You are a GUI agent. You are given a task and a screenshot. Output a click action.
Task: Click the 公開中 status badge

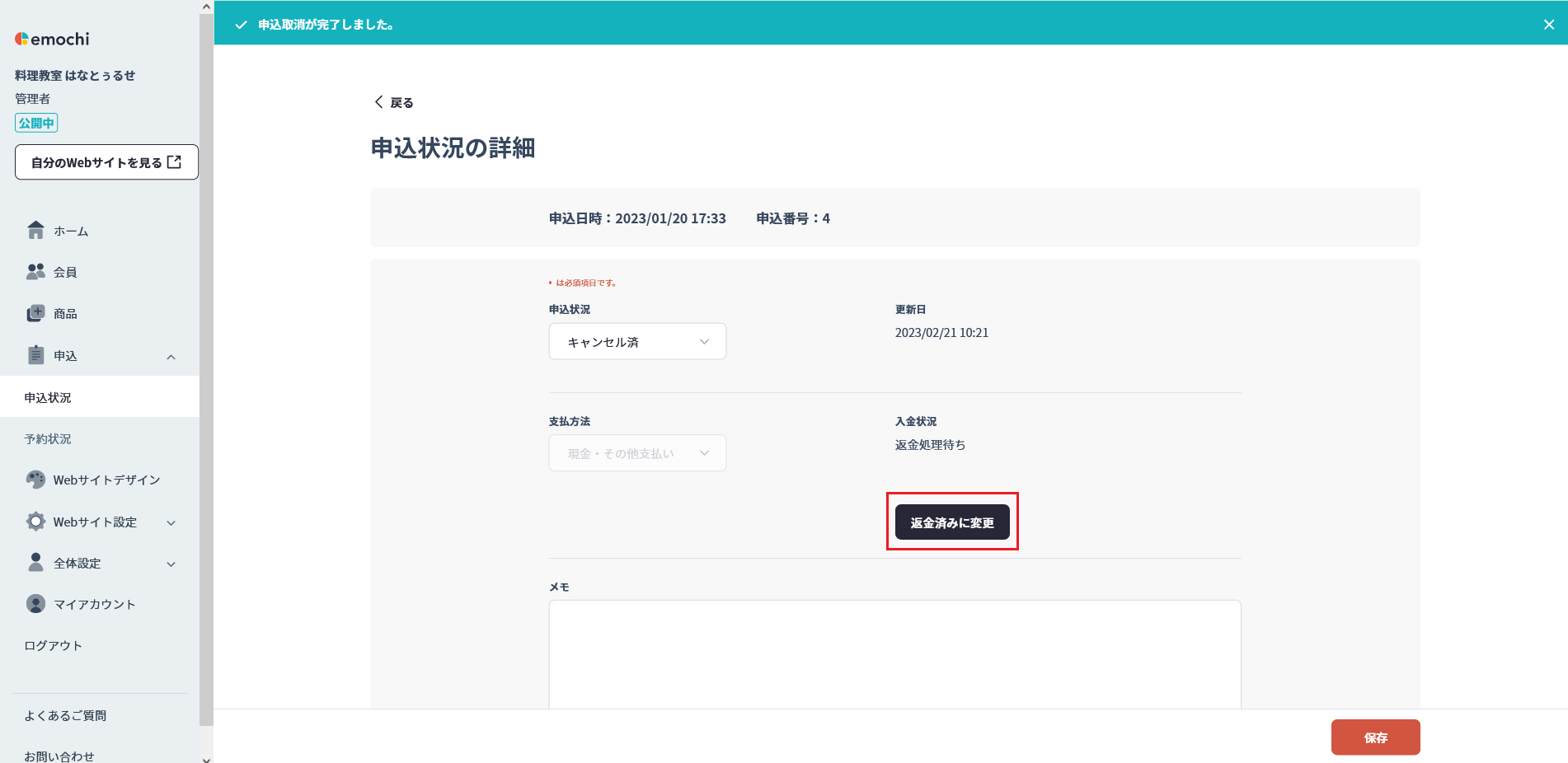pos(36,123)
